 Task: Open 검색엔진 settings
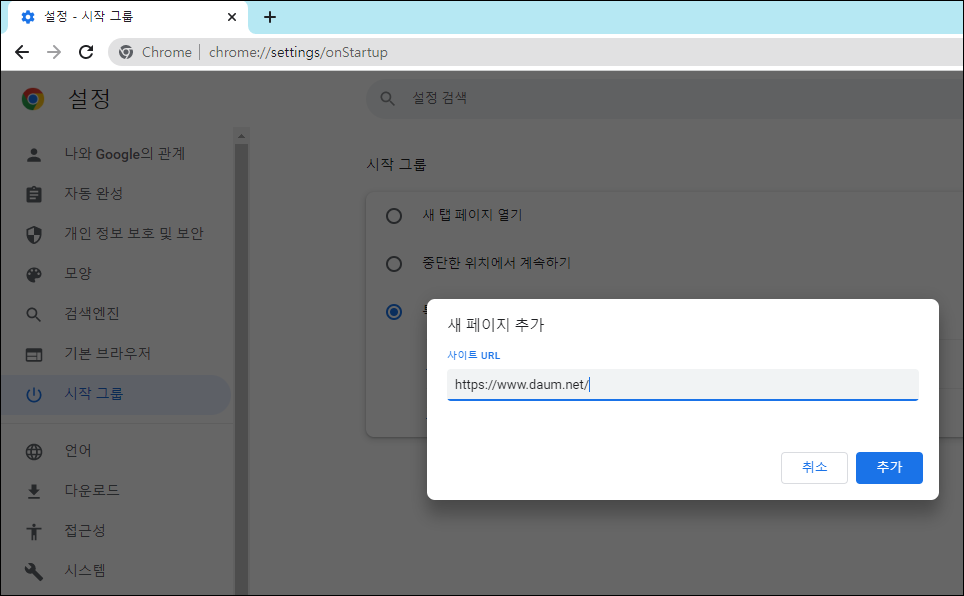tap(117, 314)
